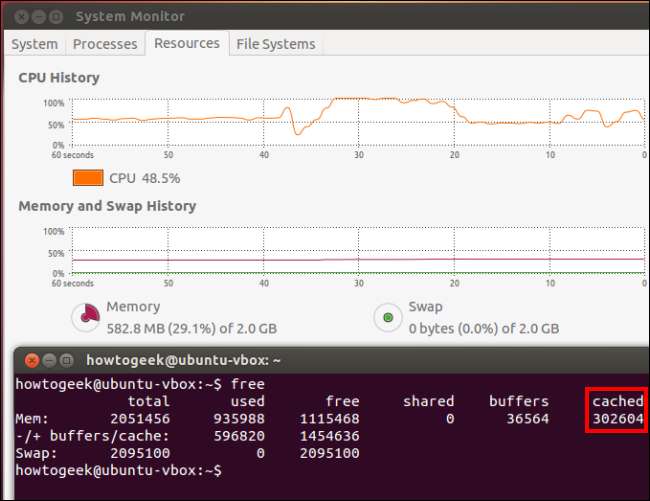Click the Swap pie chart icon
The image size is (650, 501).
[386, 318]
